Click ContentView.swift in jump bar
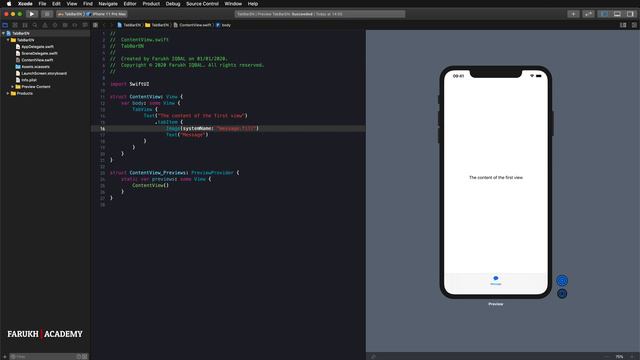 pyautogui.click(x=192, y=25)
